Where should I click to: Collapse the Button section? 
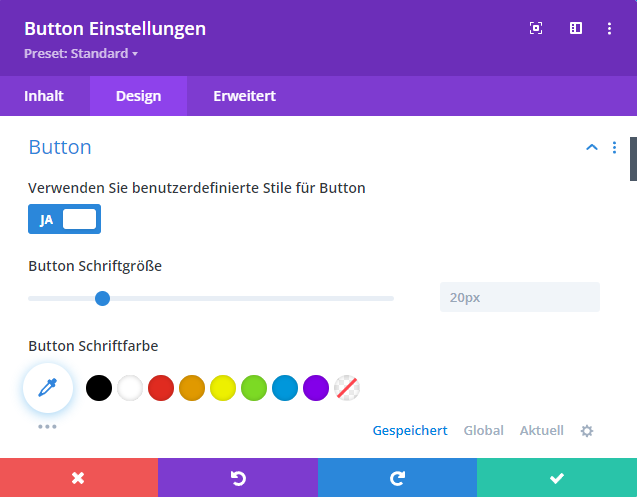point(591,148)
